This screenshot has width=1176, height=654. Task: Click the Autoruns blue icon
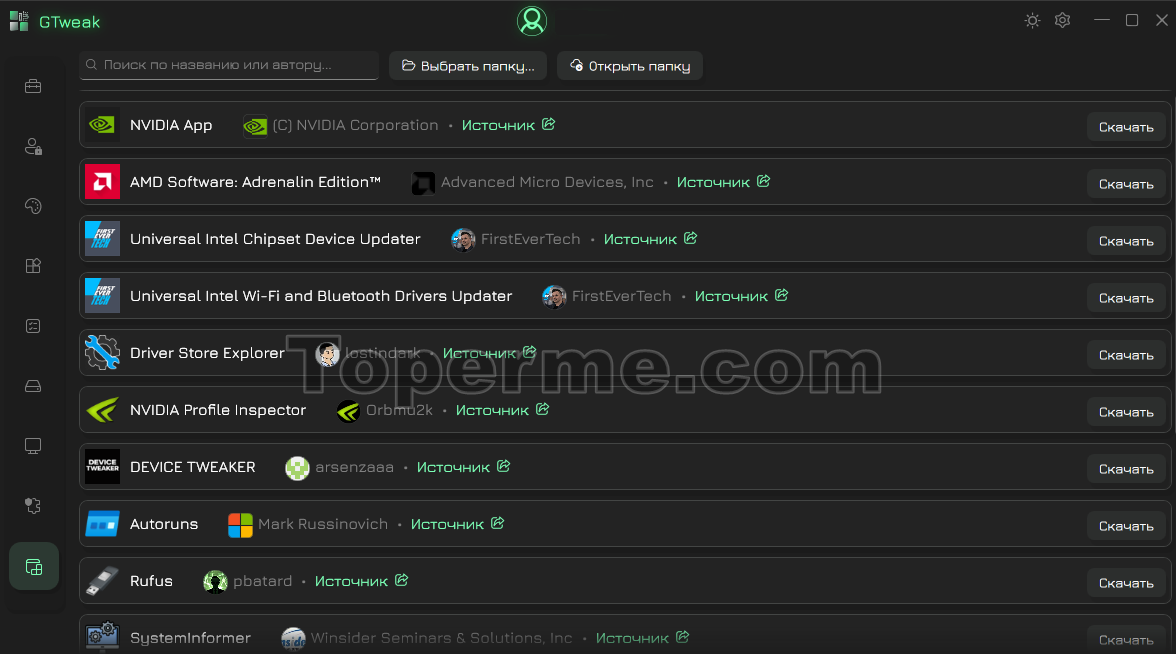pyautogui.click(x=102, y=524)
